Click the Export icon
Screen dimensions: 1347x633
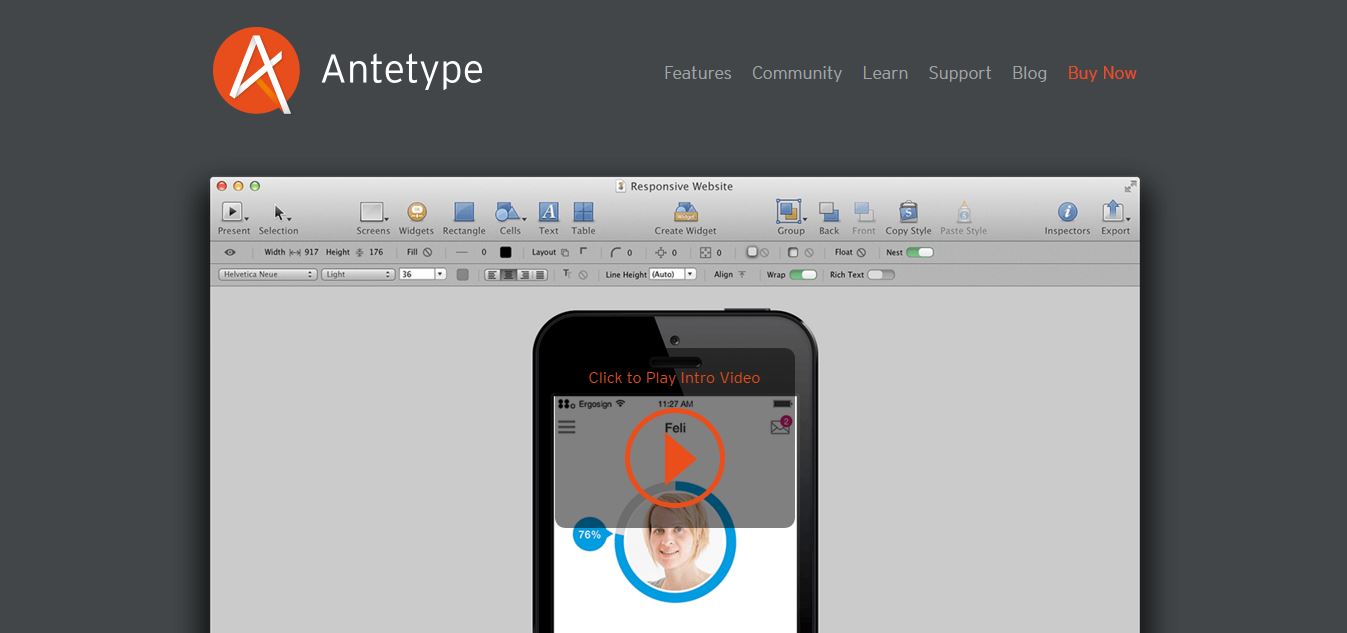[x=1113, y=211]
